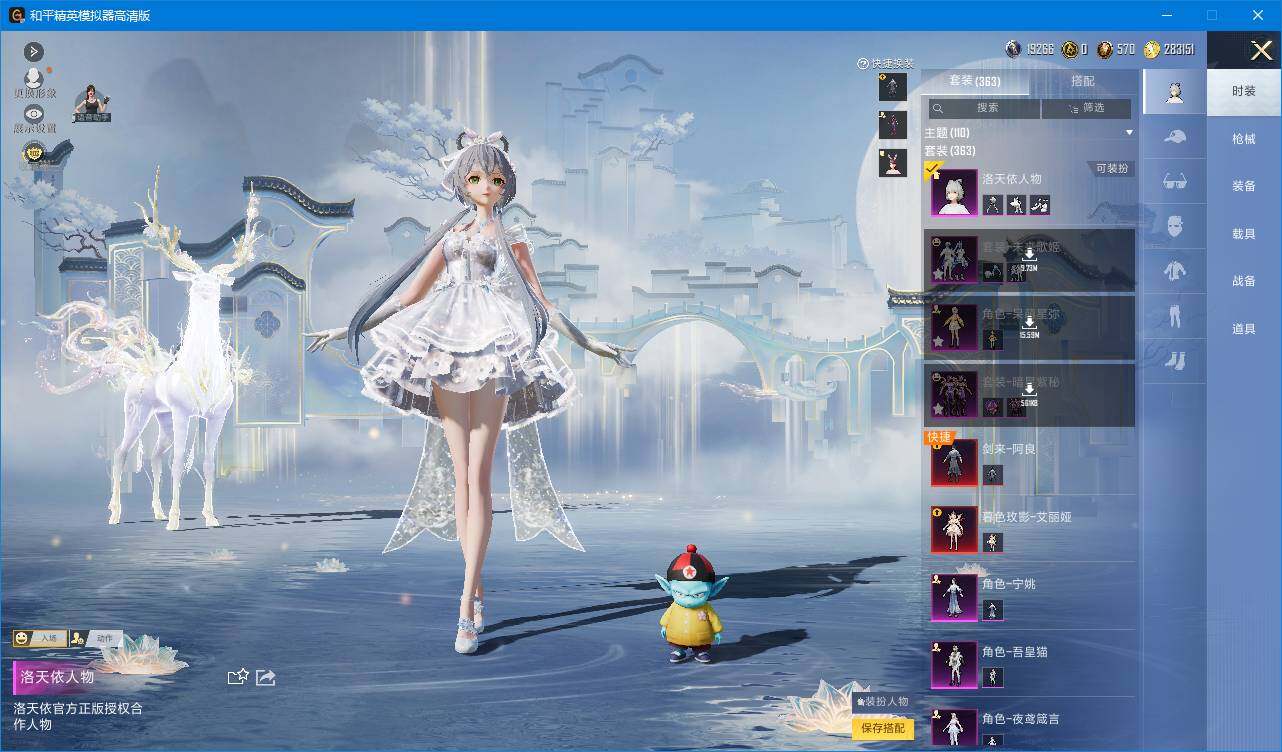Image resolution: width=1282 pixels, height=752 pixels.
Task: Select the pants category icon
Action: point(1175,316)
